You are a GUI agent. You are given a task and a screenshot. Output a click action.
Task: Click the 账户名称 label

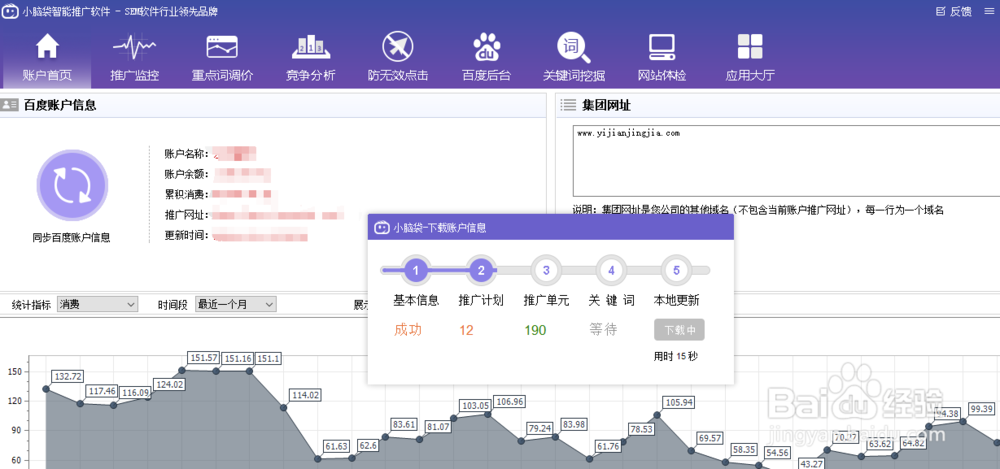tap(186, 153)
